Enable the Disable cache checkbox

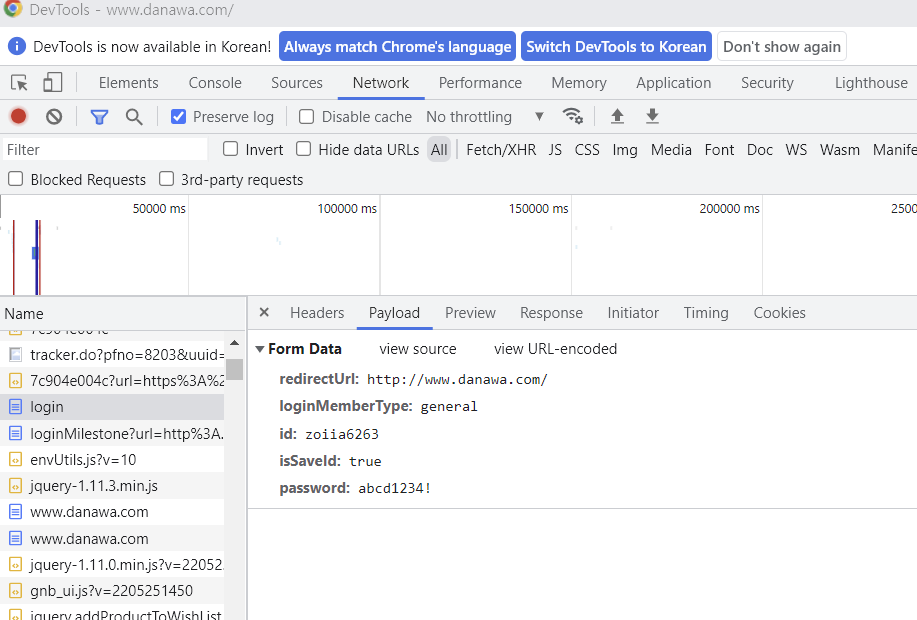point(306,116)
